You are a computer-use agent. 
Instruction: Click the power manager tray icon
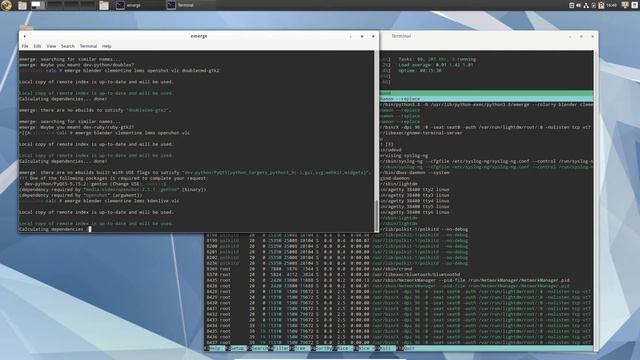pos(593,5)
